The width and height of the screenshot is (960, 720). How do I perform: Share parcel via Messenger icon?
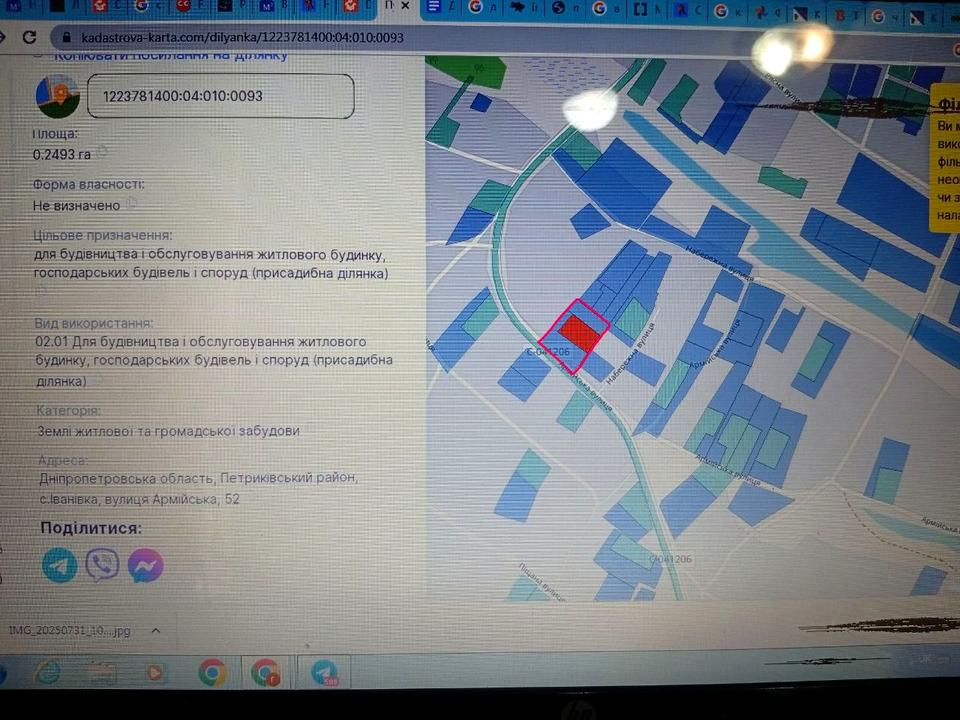pyautogui.click(x=145, y=567)
